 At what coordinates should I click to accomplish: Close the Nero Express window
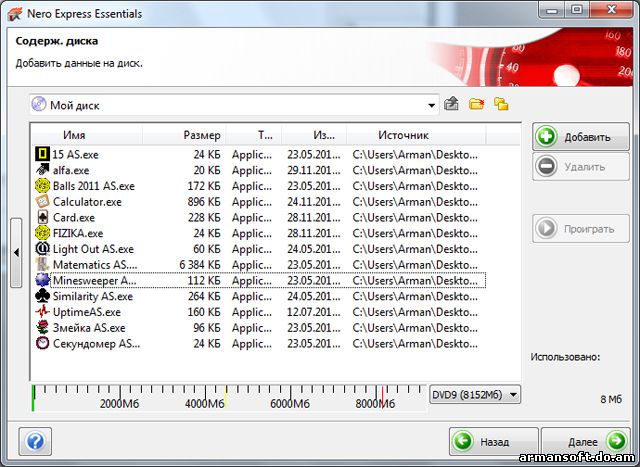click(x=611, y=10)
